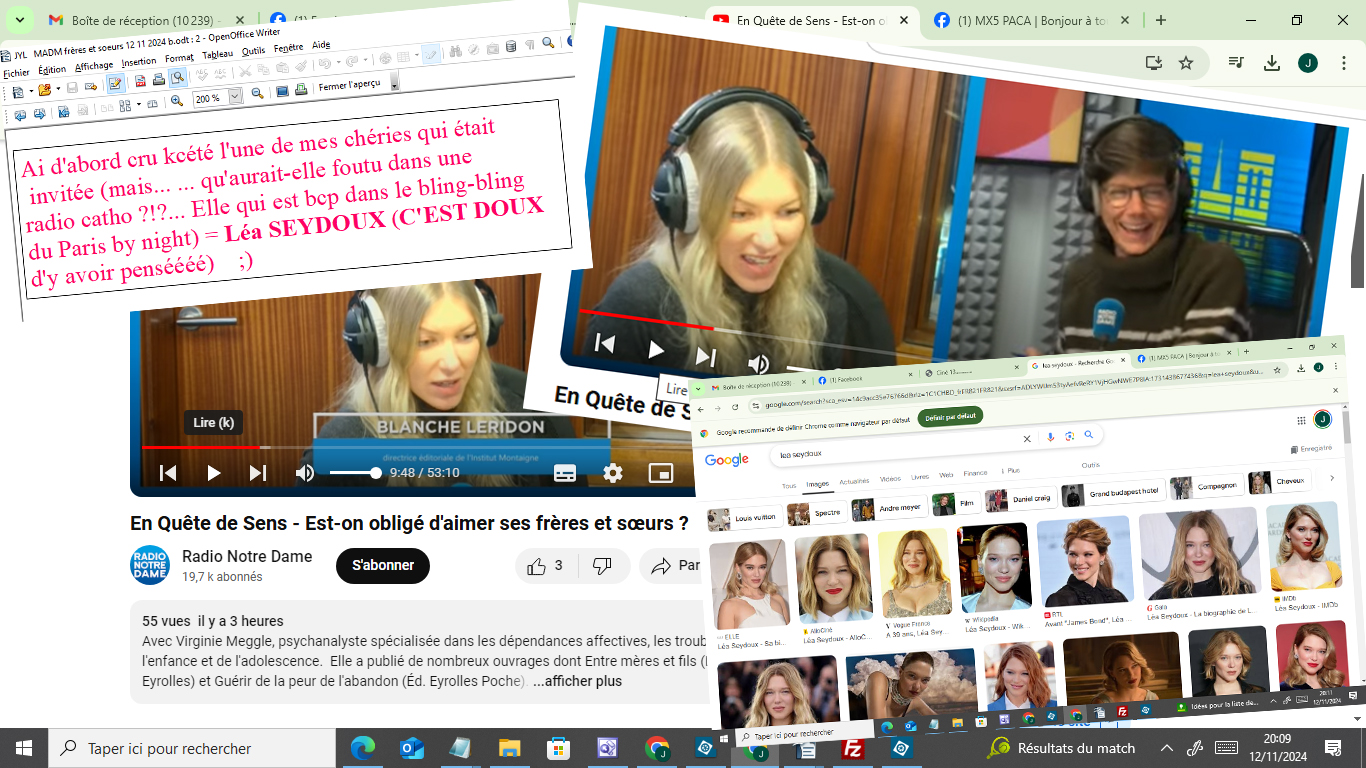This screenshot has width=1366, height=768.
Task: Click Fermer l'aperçu in Writer preview
Action: click(x=349, y=86)
